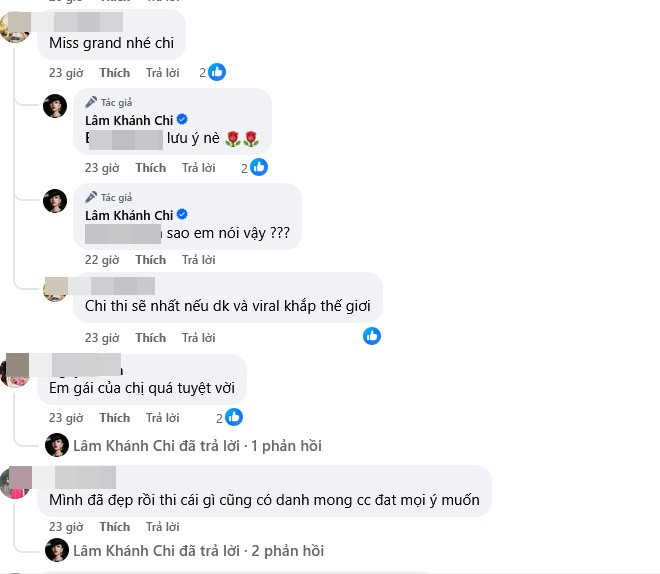This screenshot has width=660, height=574.
Task: Click the like reaction icon under "viral khắp thế giơi"
Action: click(372, 336)
